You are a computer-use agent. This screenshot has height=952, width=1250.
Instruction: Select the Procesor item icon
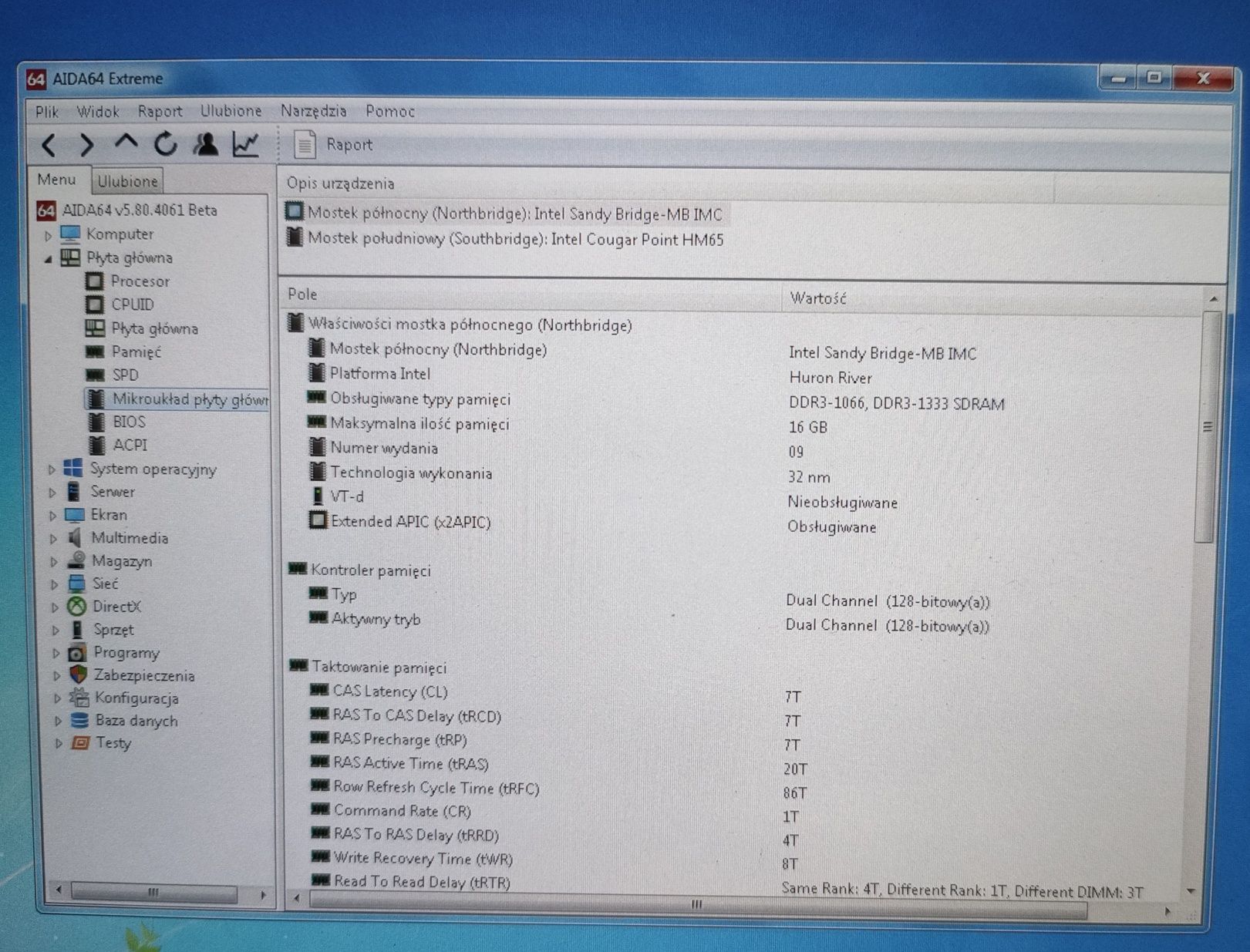click(x=94, y=281)
